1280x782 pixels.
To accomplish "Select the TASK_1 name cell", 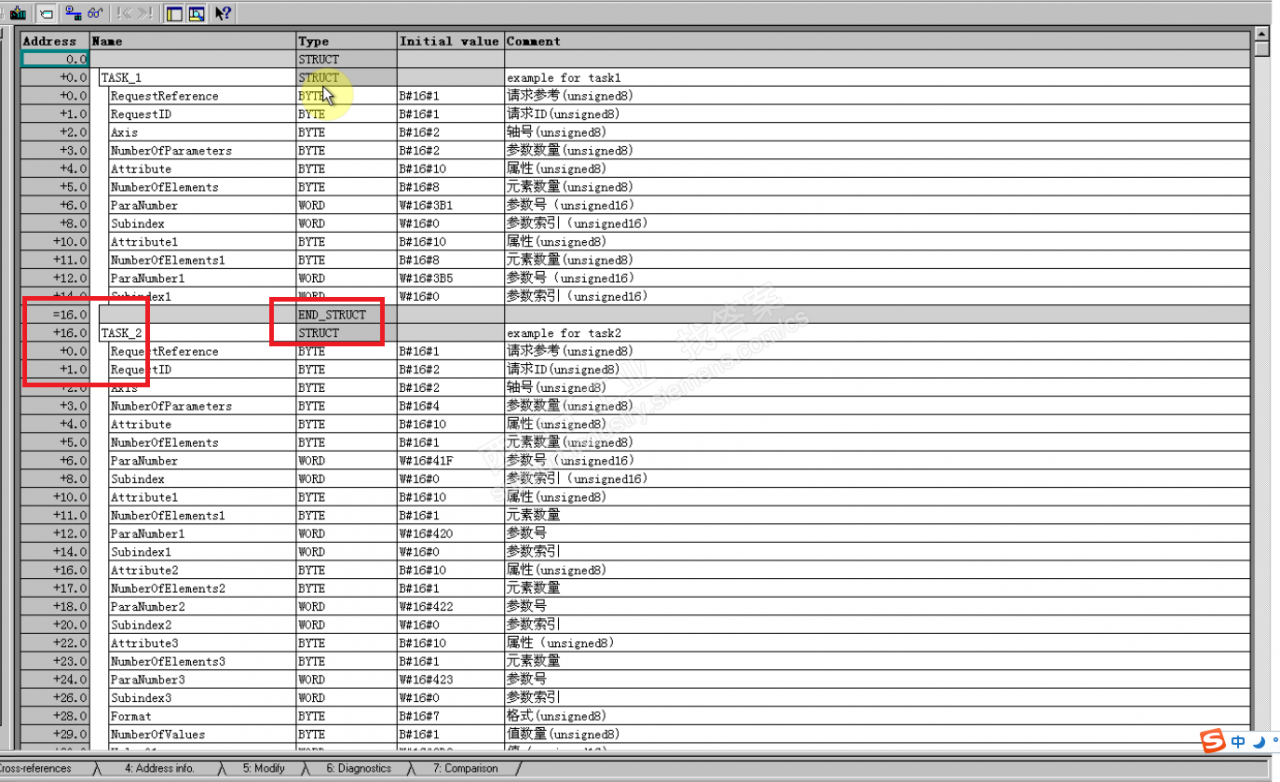I will pyautogui.click(x=197, y=78).
